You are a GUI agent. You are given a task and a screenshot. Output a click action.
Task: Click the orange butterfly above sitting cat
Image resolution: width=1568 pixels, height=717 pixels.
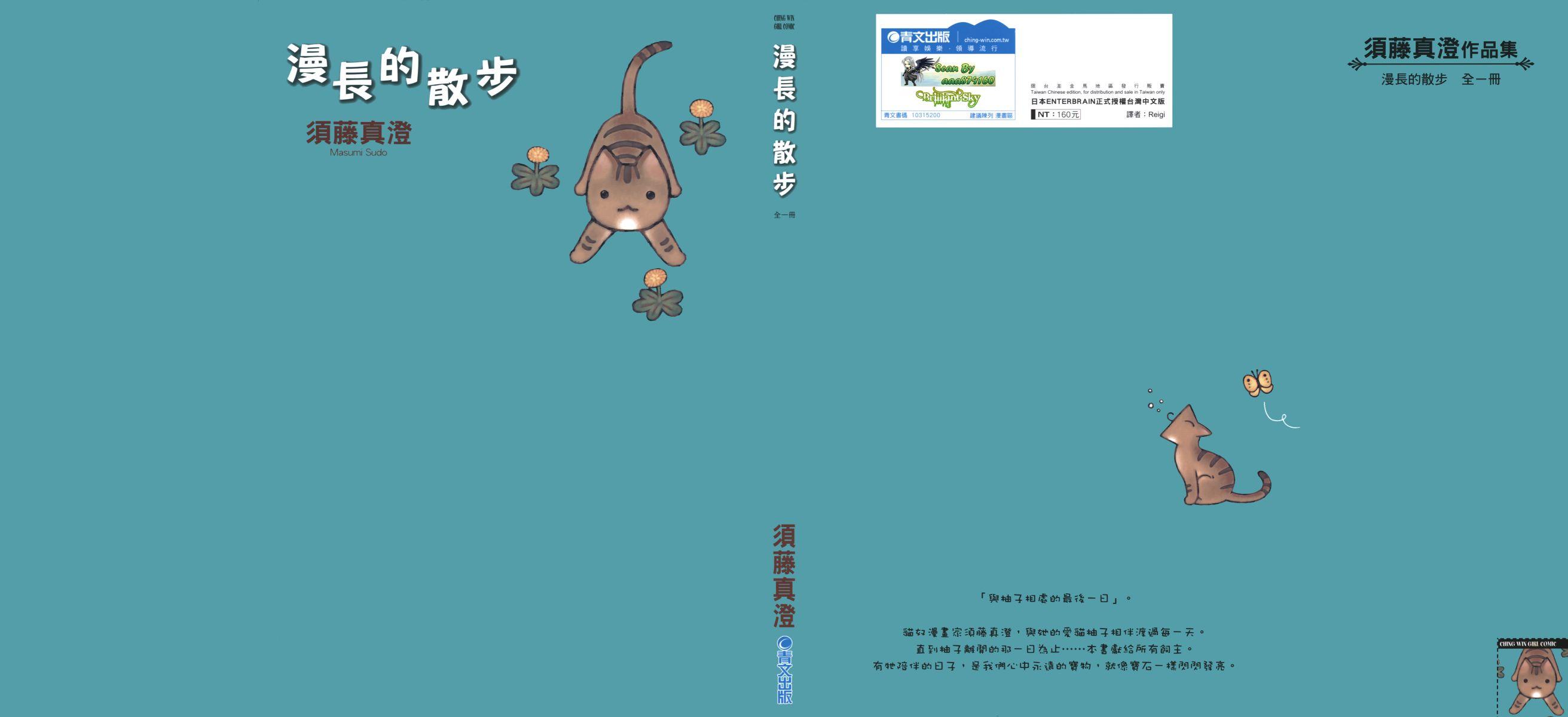1258,383
